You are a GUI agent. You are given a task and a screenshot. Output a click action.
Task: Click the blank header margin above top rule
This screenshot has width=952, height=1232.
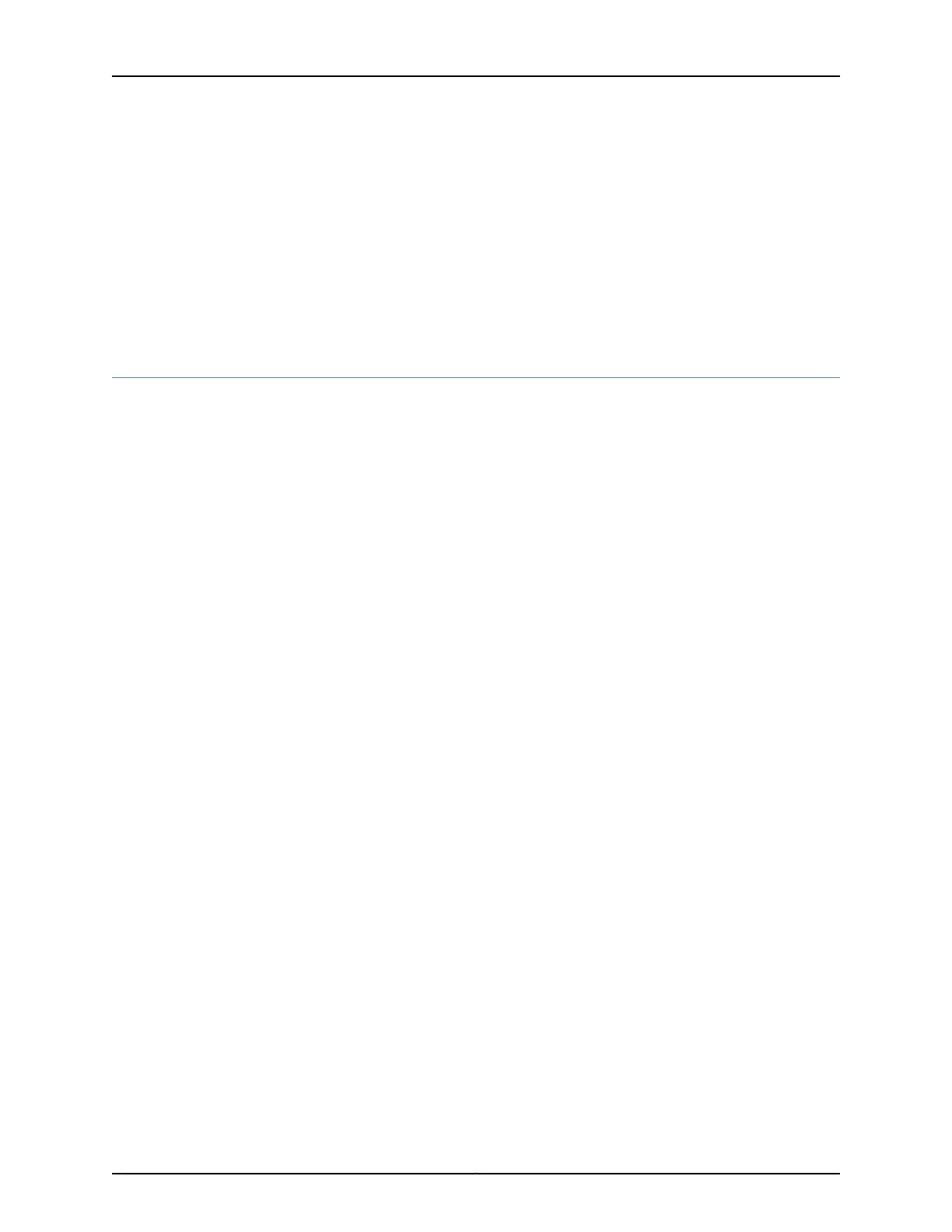pos(476,37)
